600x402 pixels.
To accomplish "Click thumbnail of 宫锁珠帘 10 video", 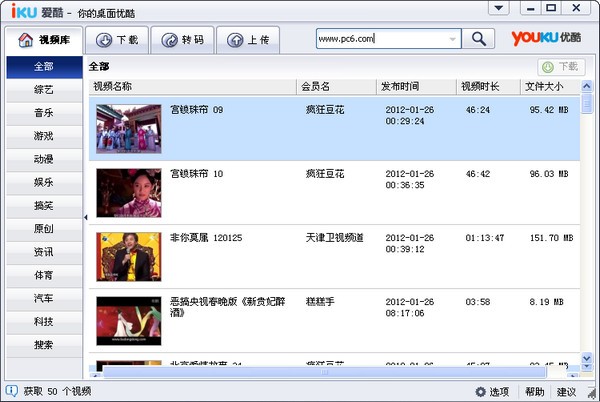I will coord(128,193).
